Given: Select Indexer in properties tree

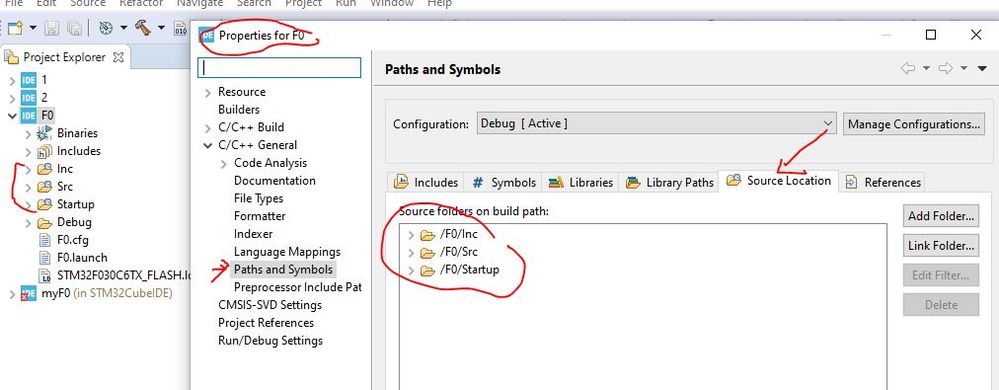Looking at the screenshot, I should point(253,234).
